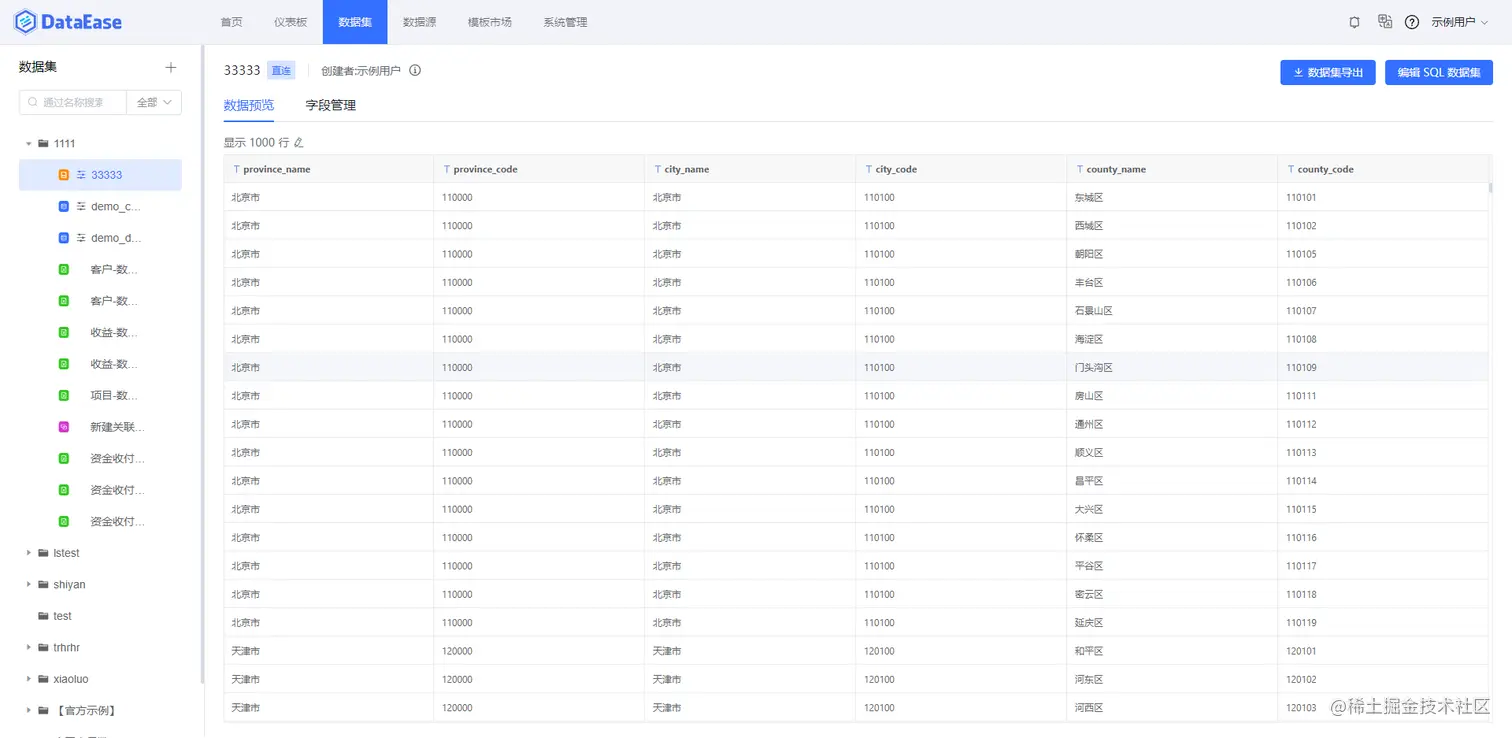
Task: Expand the lstest folder
Action: pyautogui.click(x=29, y=553)
